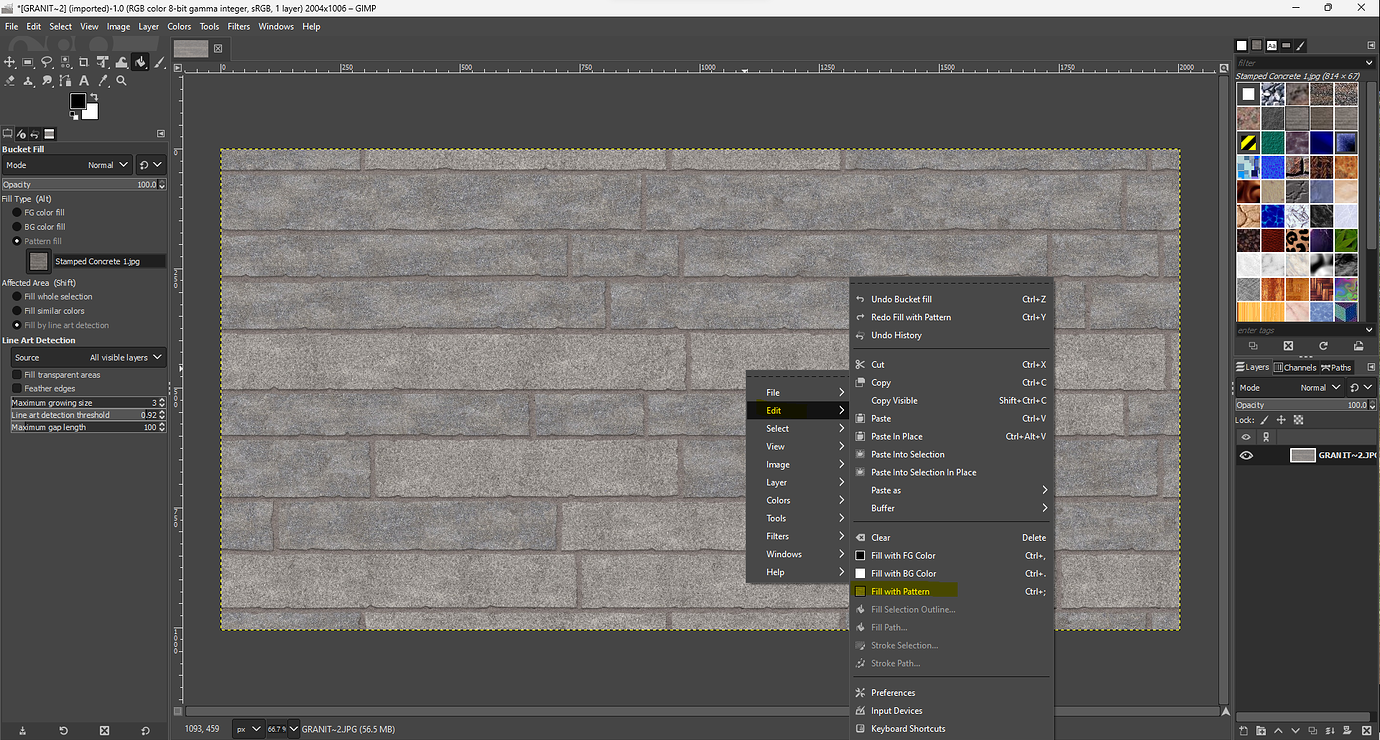Switch to the Channels tab

click(x=1294, y=367)
